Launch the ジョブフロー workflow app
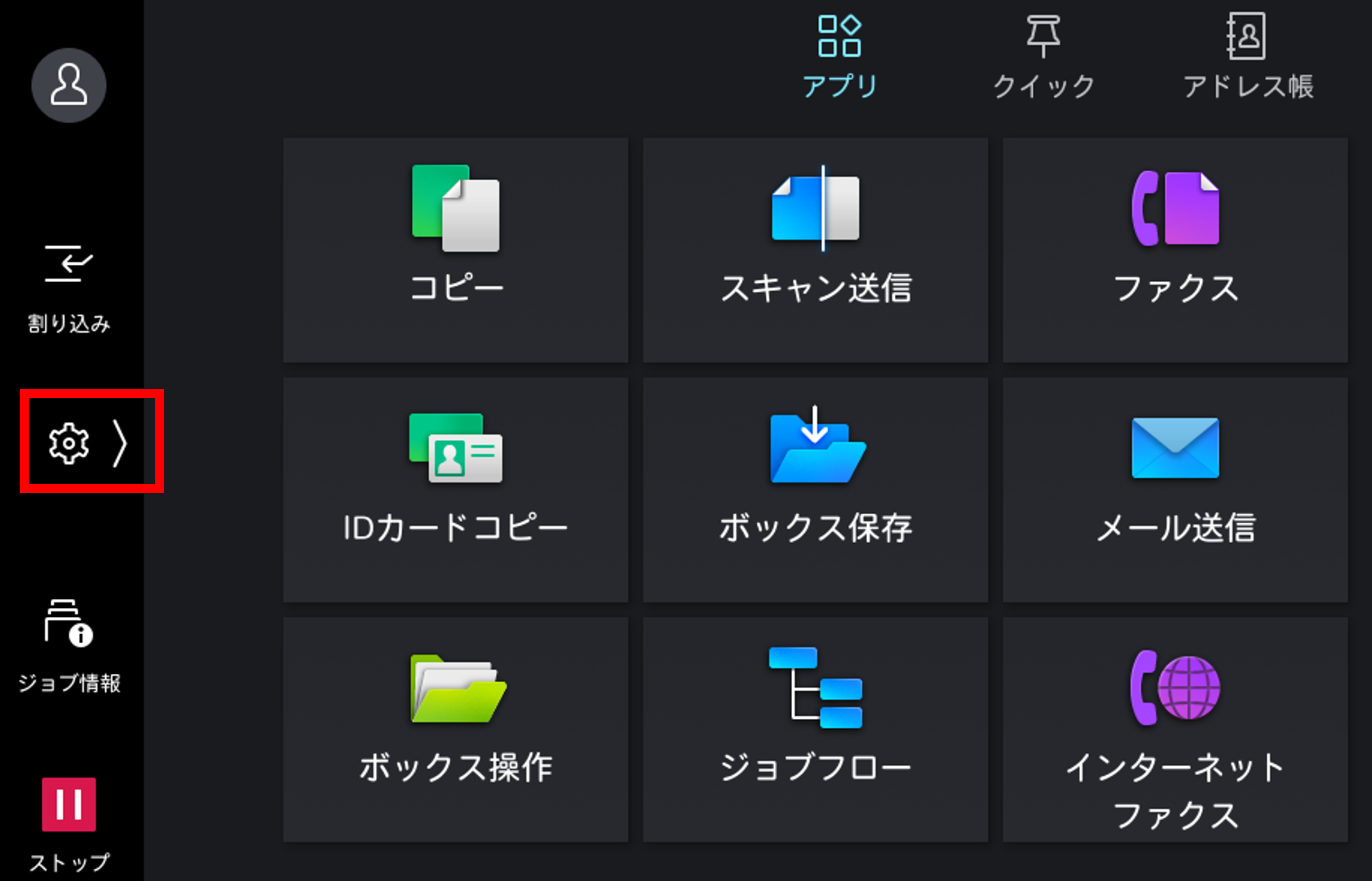 coord(815,730)
